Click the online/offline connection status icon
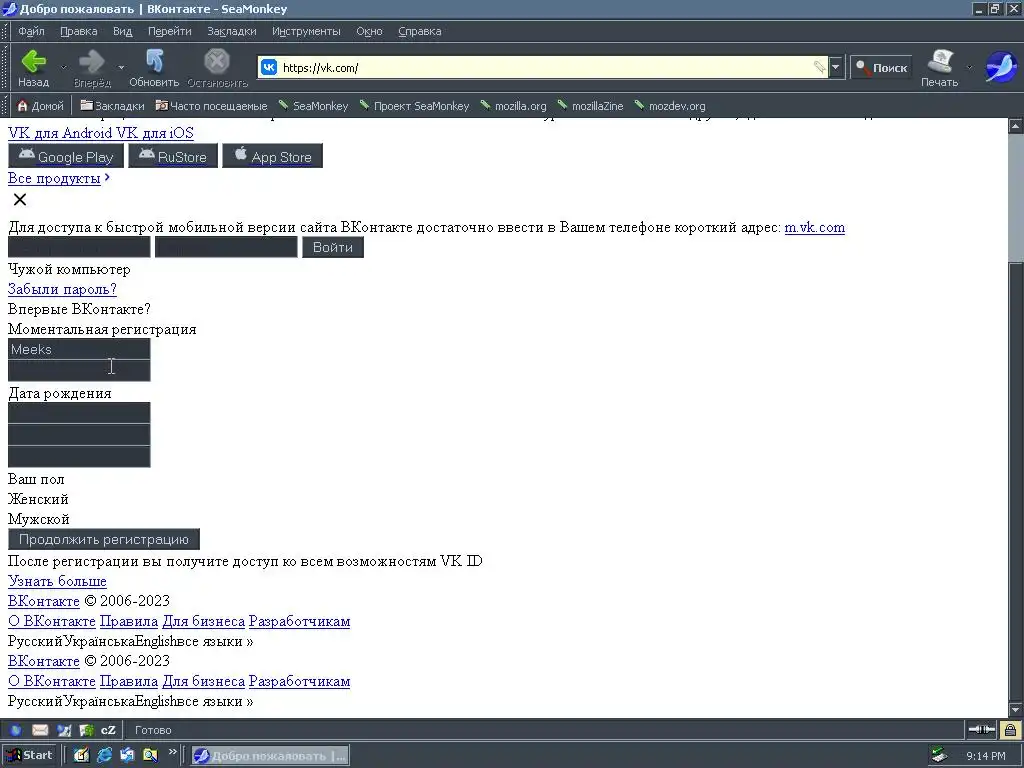The image size is (1024, 768). coord(982,729)
